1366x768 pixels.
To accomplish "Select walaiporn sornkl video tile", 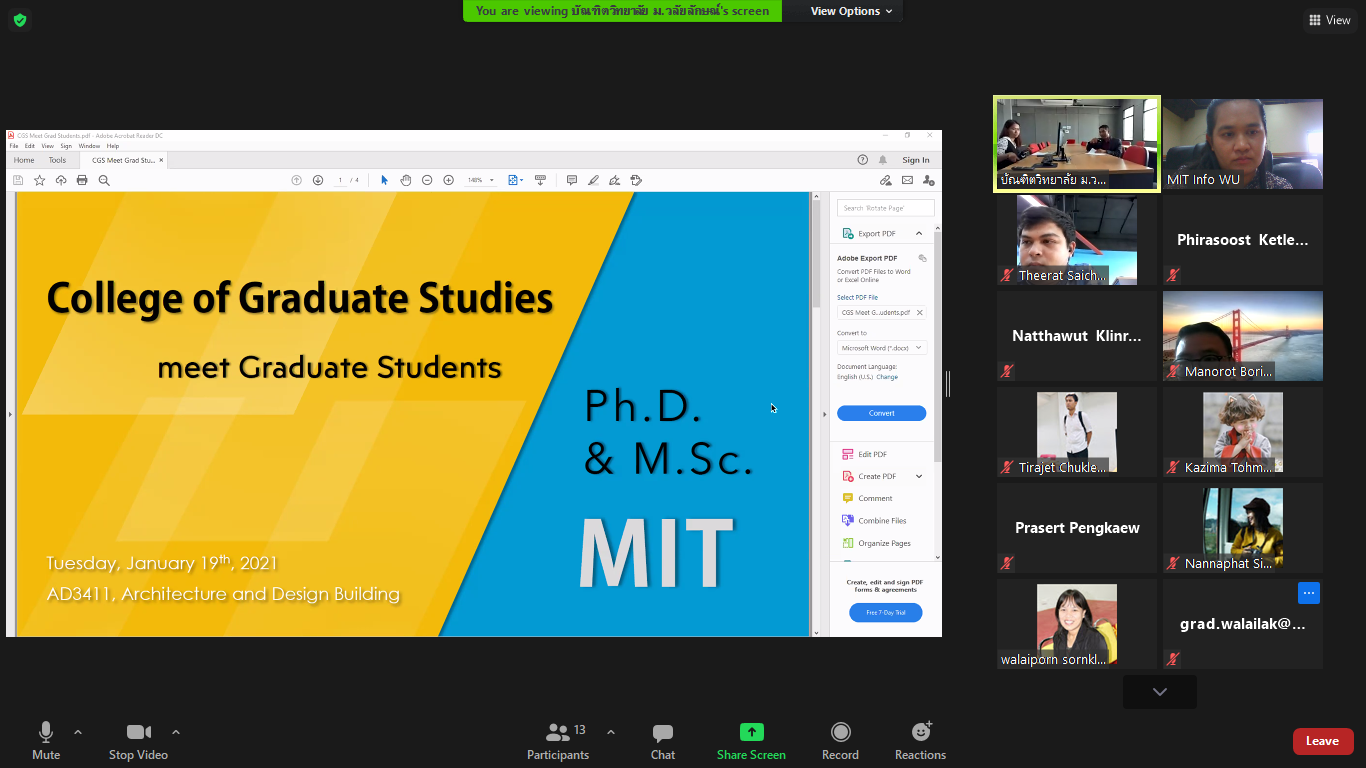I will coord(1076,624).
